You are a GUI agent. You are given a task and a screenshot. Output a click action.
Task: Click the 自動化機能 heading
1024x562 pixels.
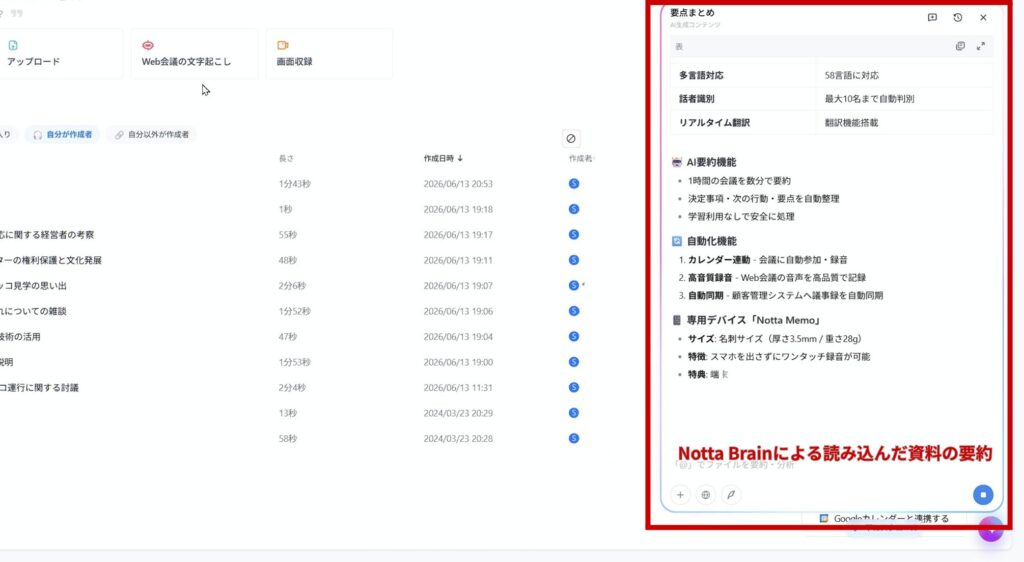711,242
